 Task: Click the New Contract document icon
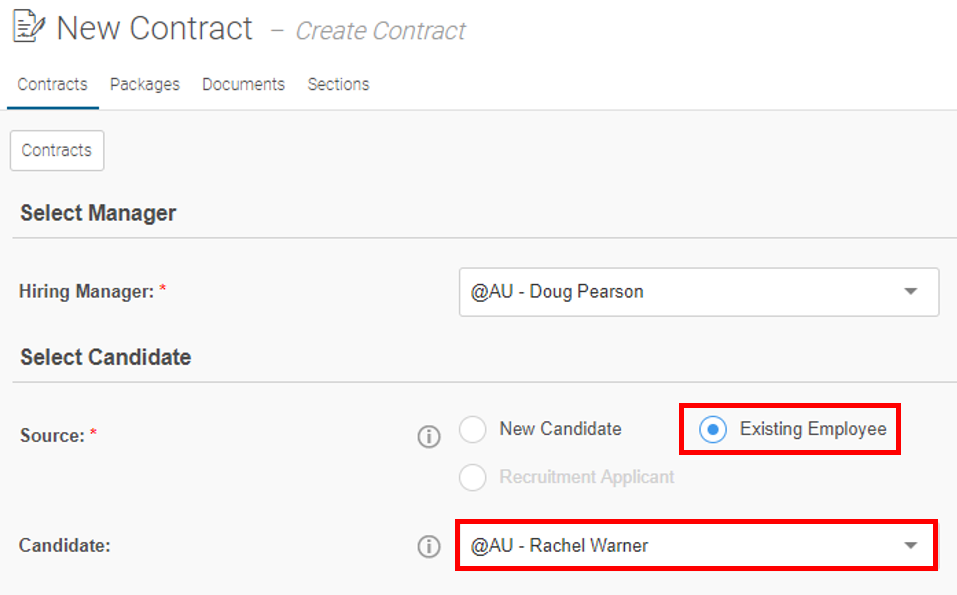[29, 27]
